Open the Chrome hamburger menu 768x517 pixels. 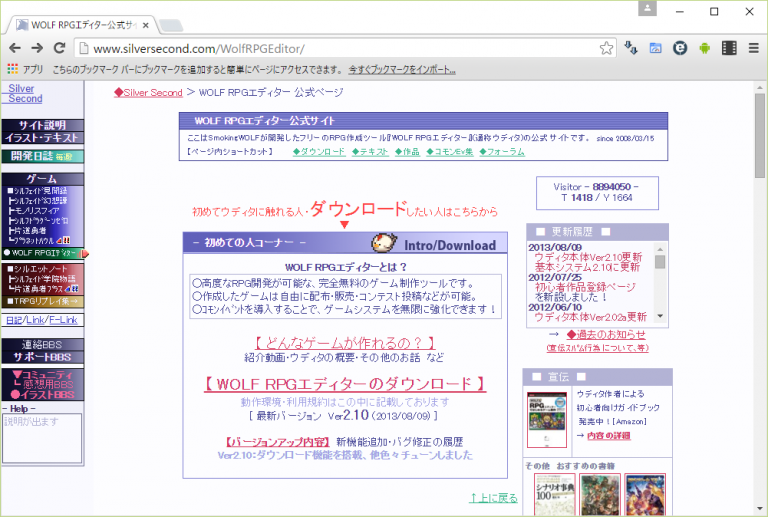tap(753, 48)
